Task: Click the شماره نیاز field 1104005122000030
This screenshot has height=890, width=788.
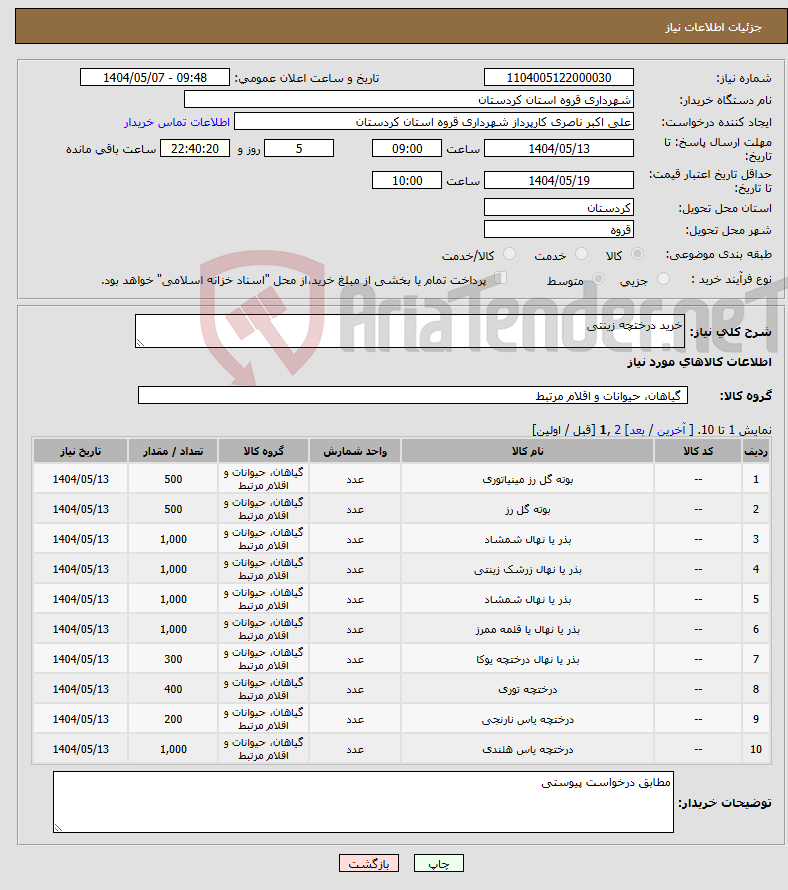Action: [559, 78]
